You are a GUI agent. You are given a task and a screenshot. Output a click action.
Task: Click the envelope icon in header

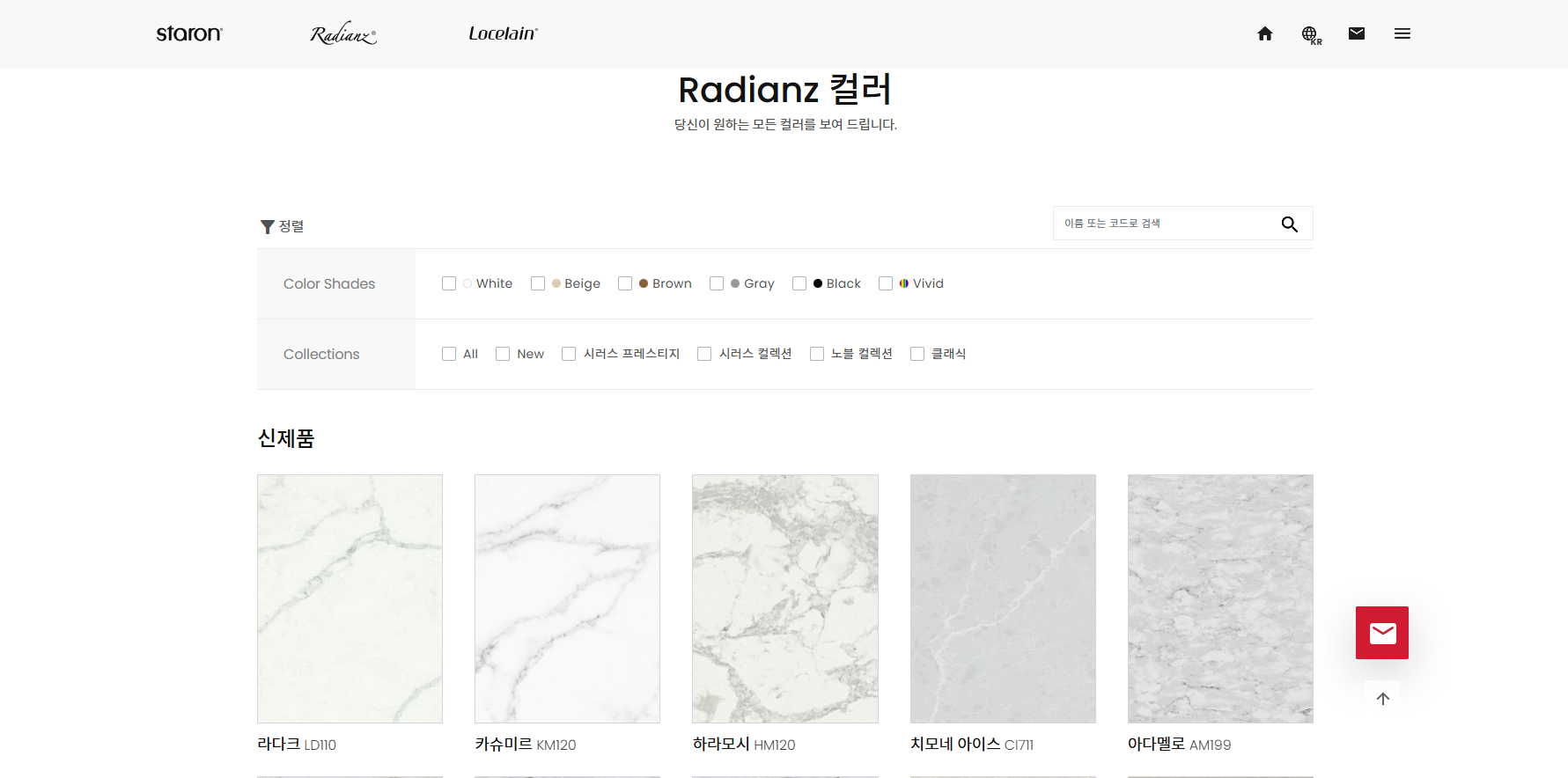point(1356,33)
